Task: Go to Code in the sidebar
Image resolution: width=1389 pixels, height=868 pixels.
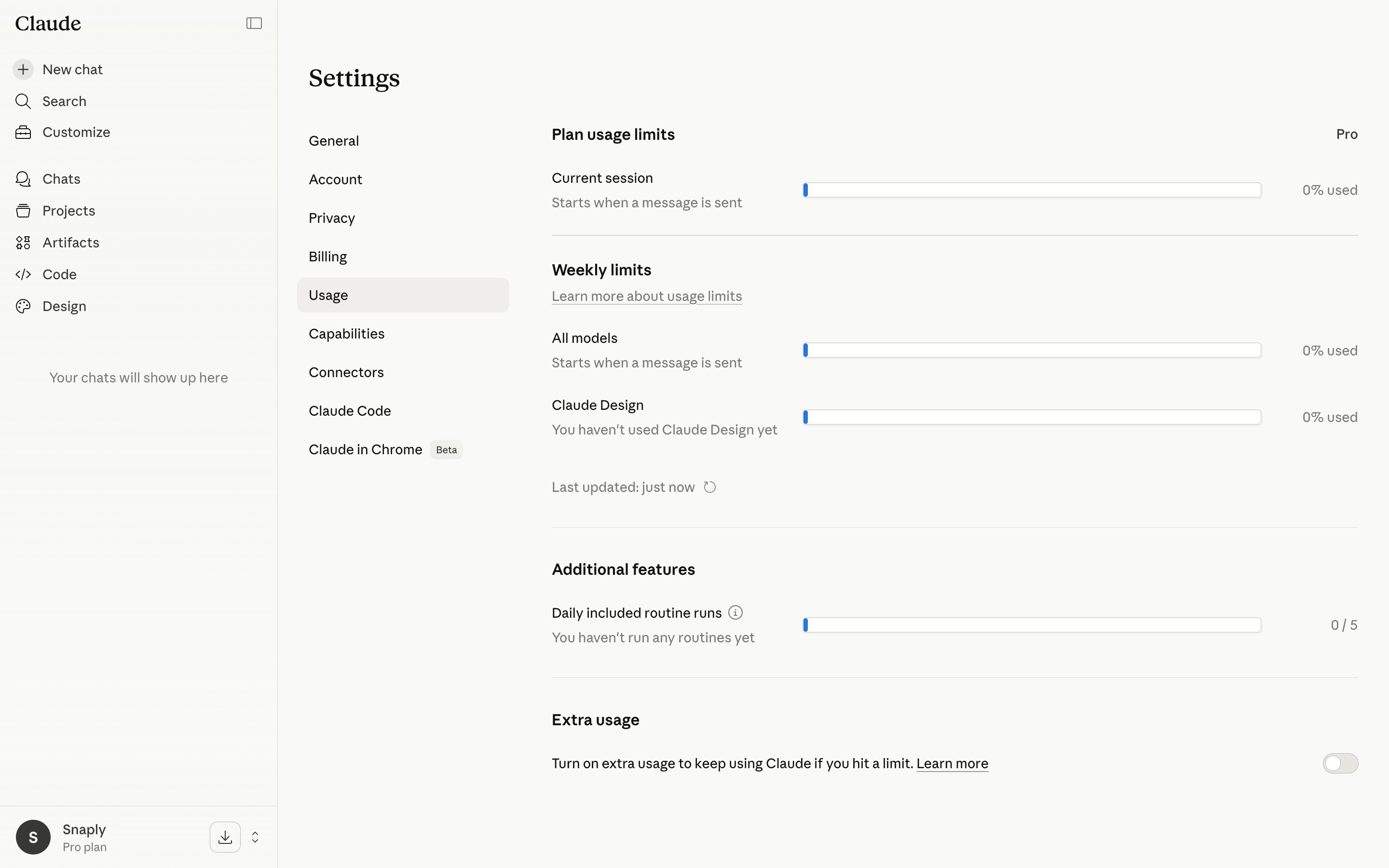Action: pos(60,274)
